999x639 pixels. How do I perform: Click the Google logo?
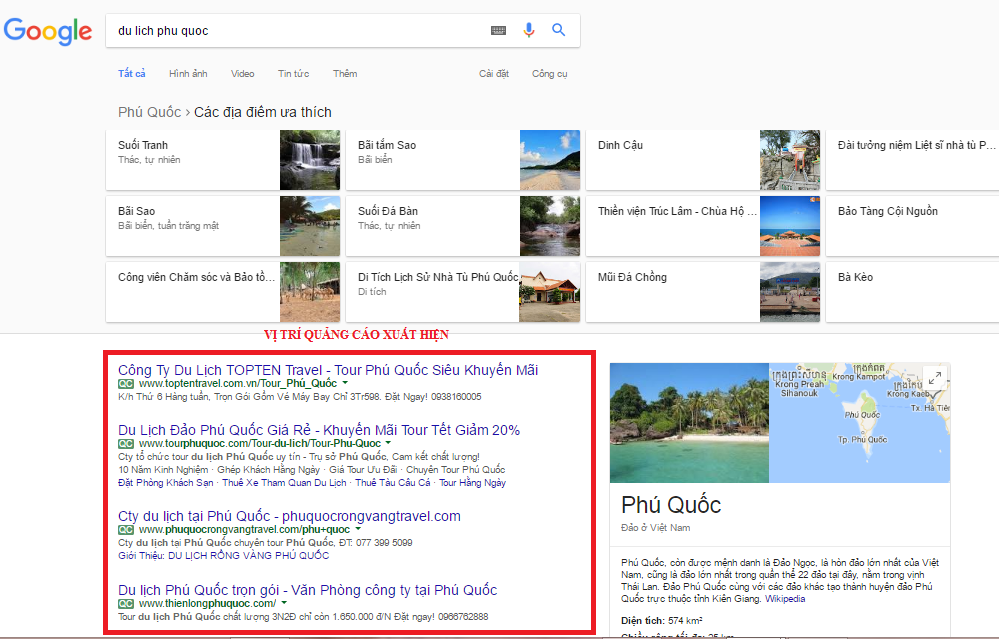48,31
